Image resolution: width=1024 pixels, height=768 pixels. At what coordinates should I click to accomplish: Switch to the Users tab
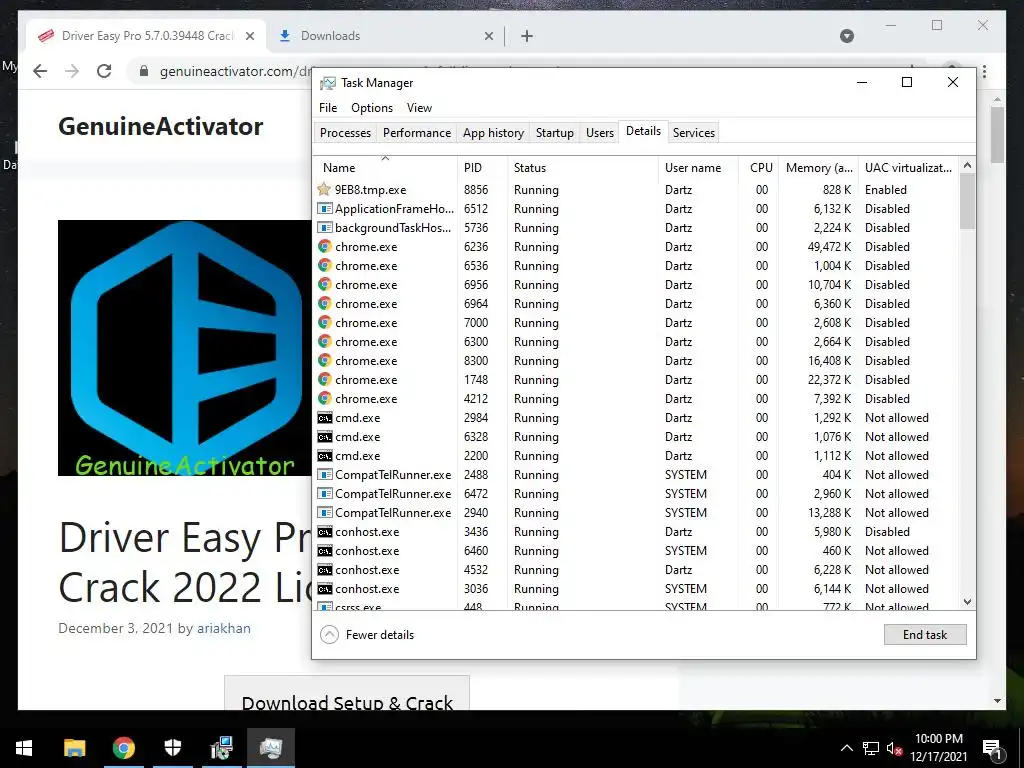(x=600, y=133)
